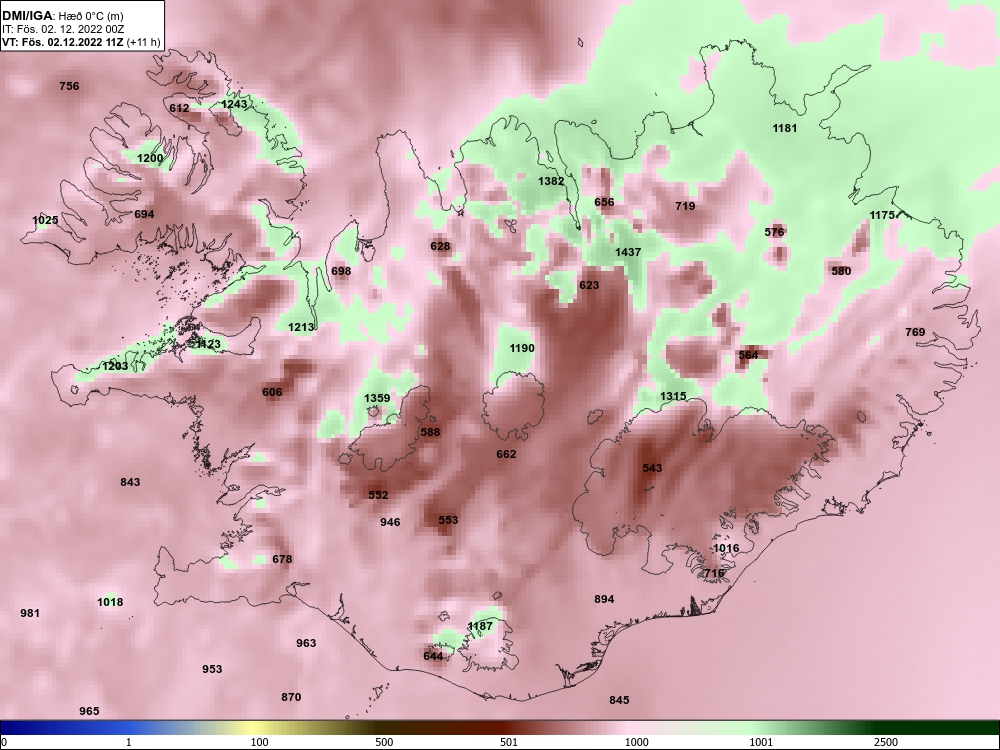Viewport: 1000px width, 750px height.
Task: Click the map value 719
Action: pos(685,206)
